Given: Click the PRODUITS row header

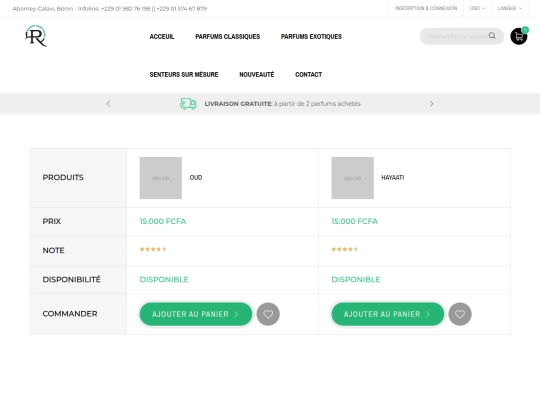Looking at the screenshot, I should pyautogui.click(x=63, y=177).
